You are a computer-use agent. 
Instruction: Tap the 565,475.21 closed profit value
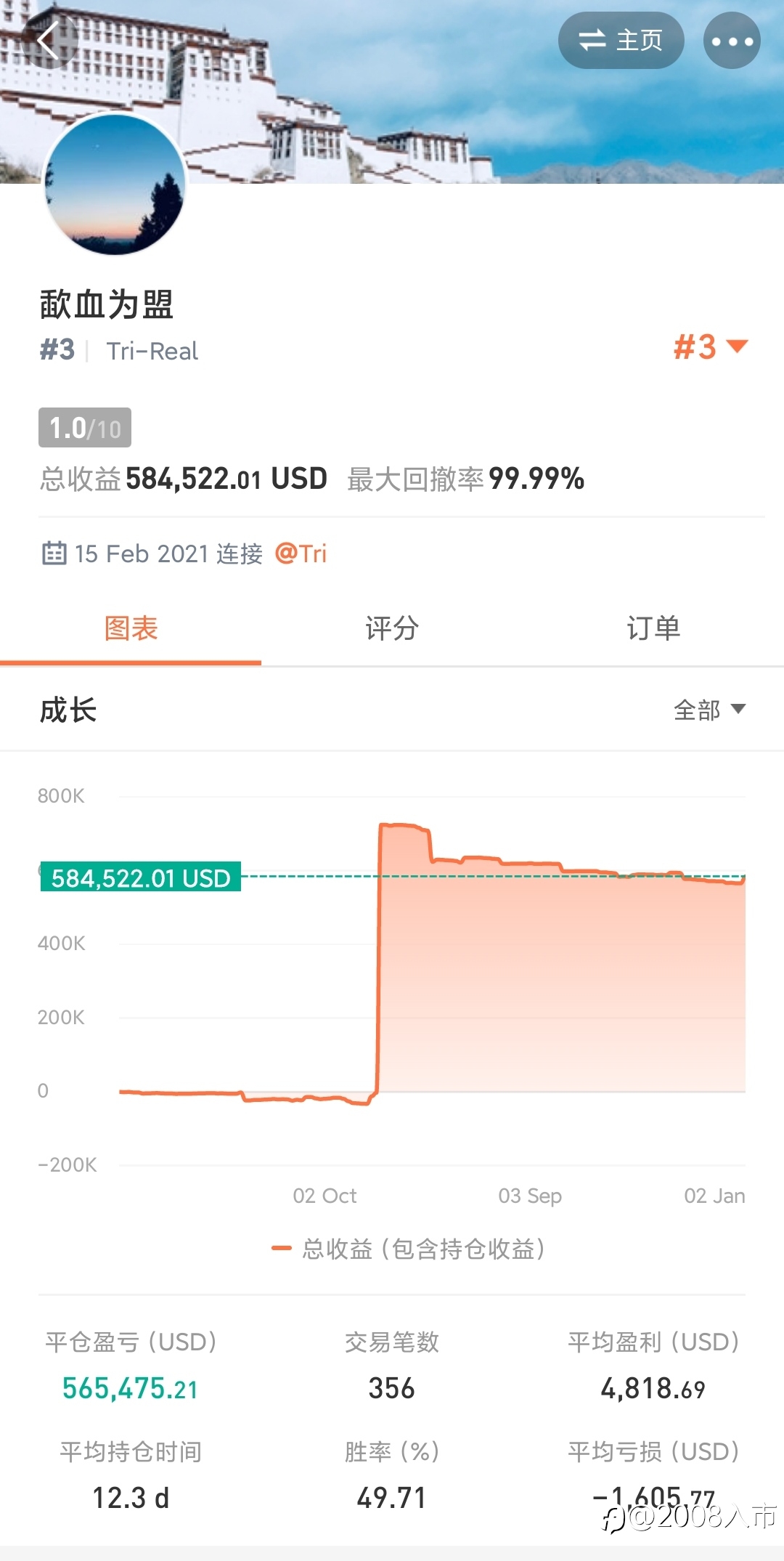130,1389
